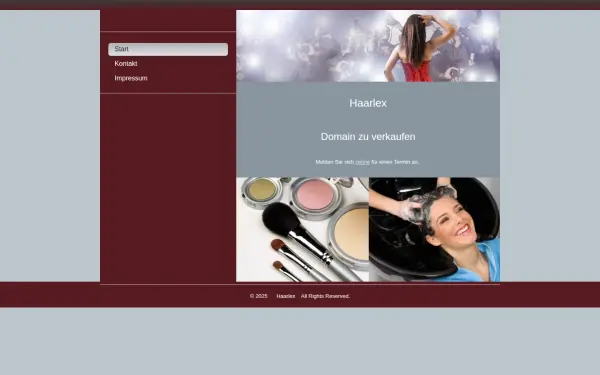Click the '© 2025' footer text
The width and height of the screenshot is (600, 375).
pyautogui.click(x=259, y=296)
